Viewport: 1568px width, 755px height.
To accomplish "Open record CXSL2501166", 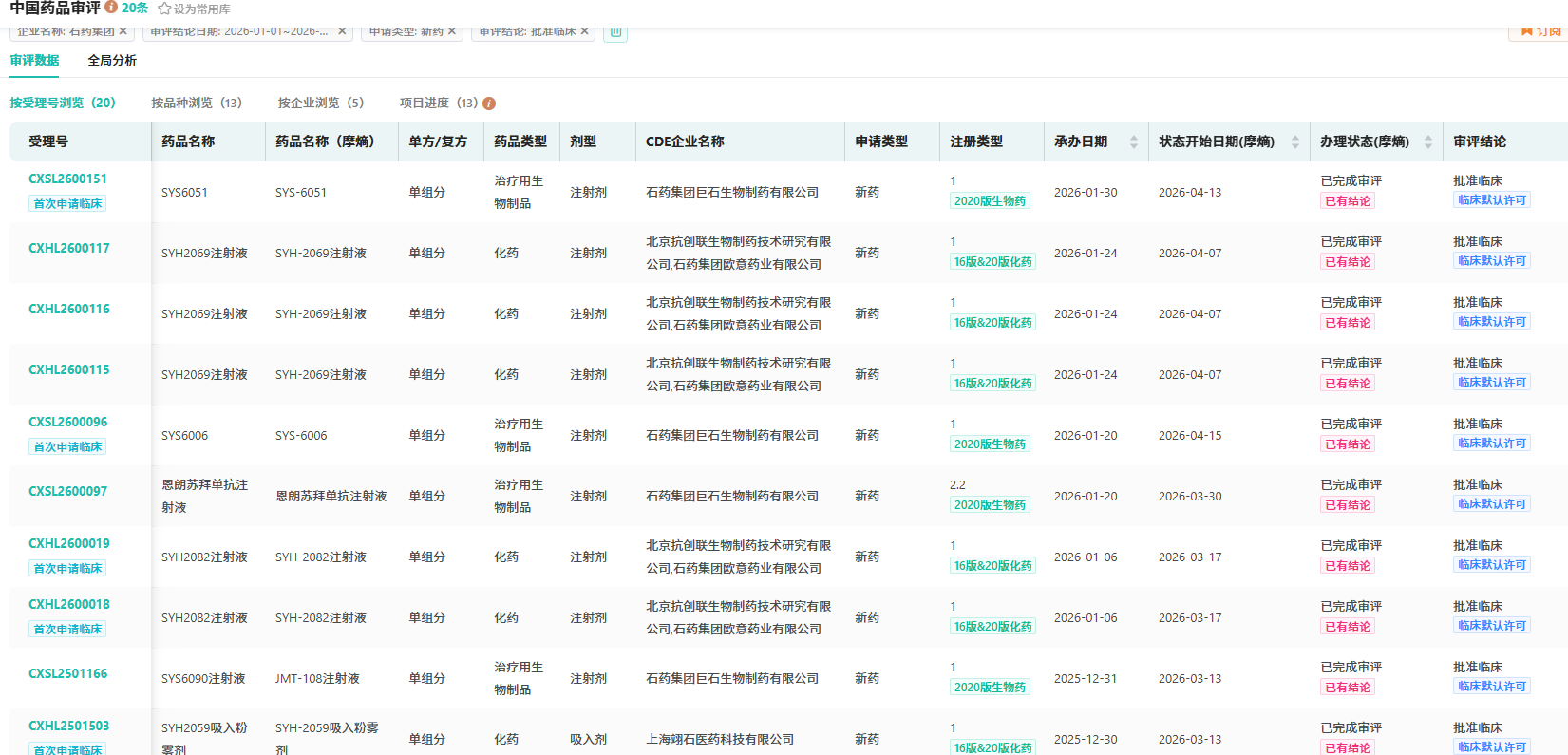I will point(67,673).
